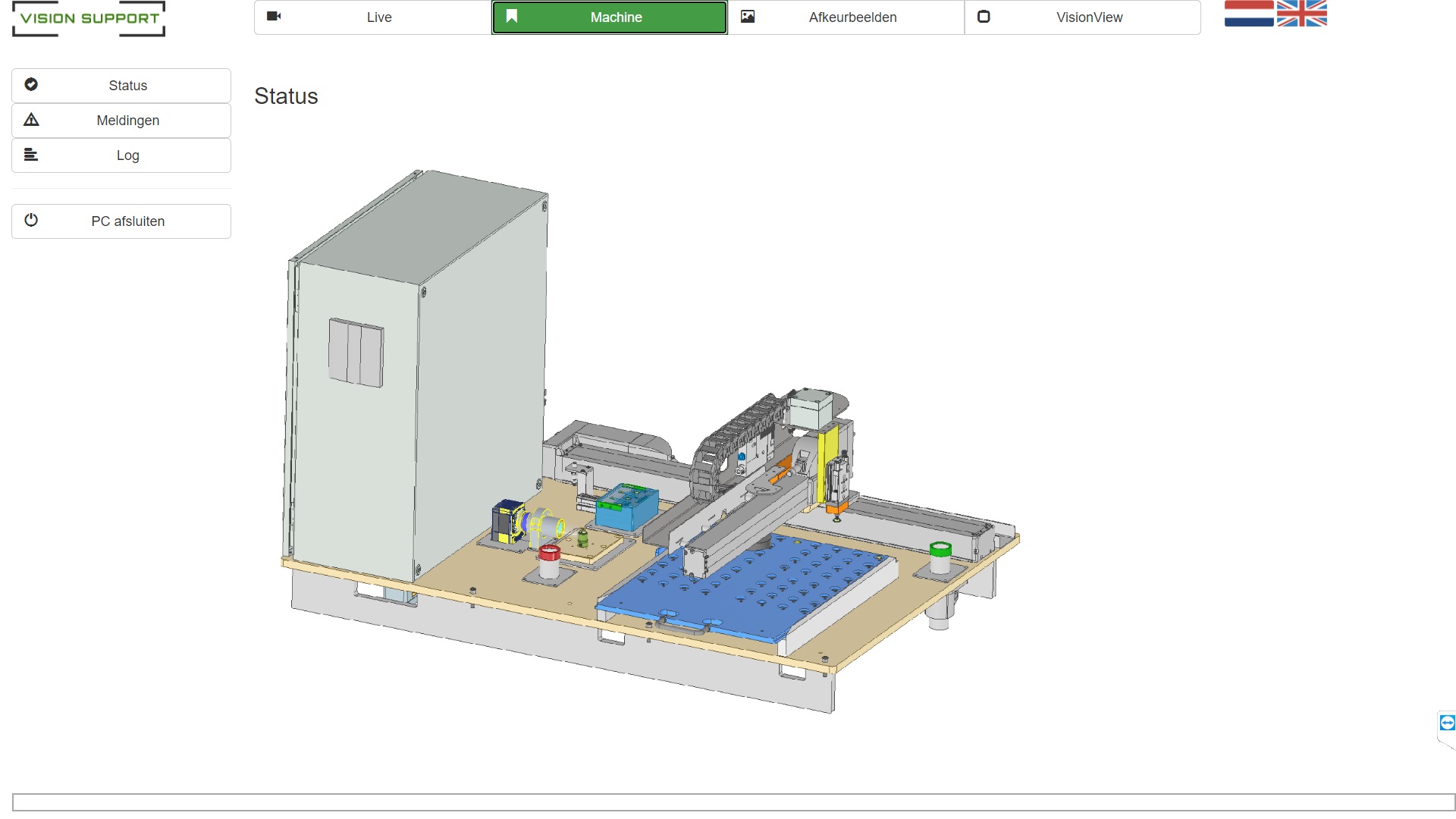Click the bookmark icon on Machine tab
The image size is (1456, 819).
tap(512, 17)
